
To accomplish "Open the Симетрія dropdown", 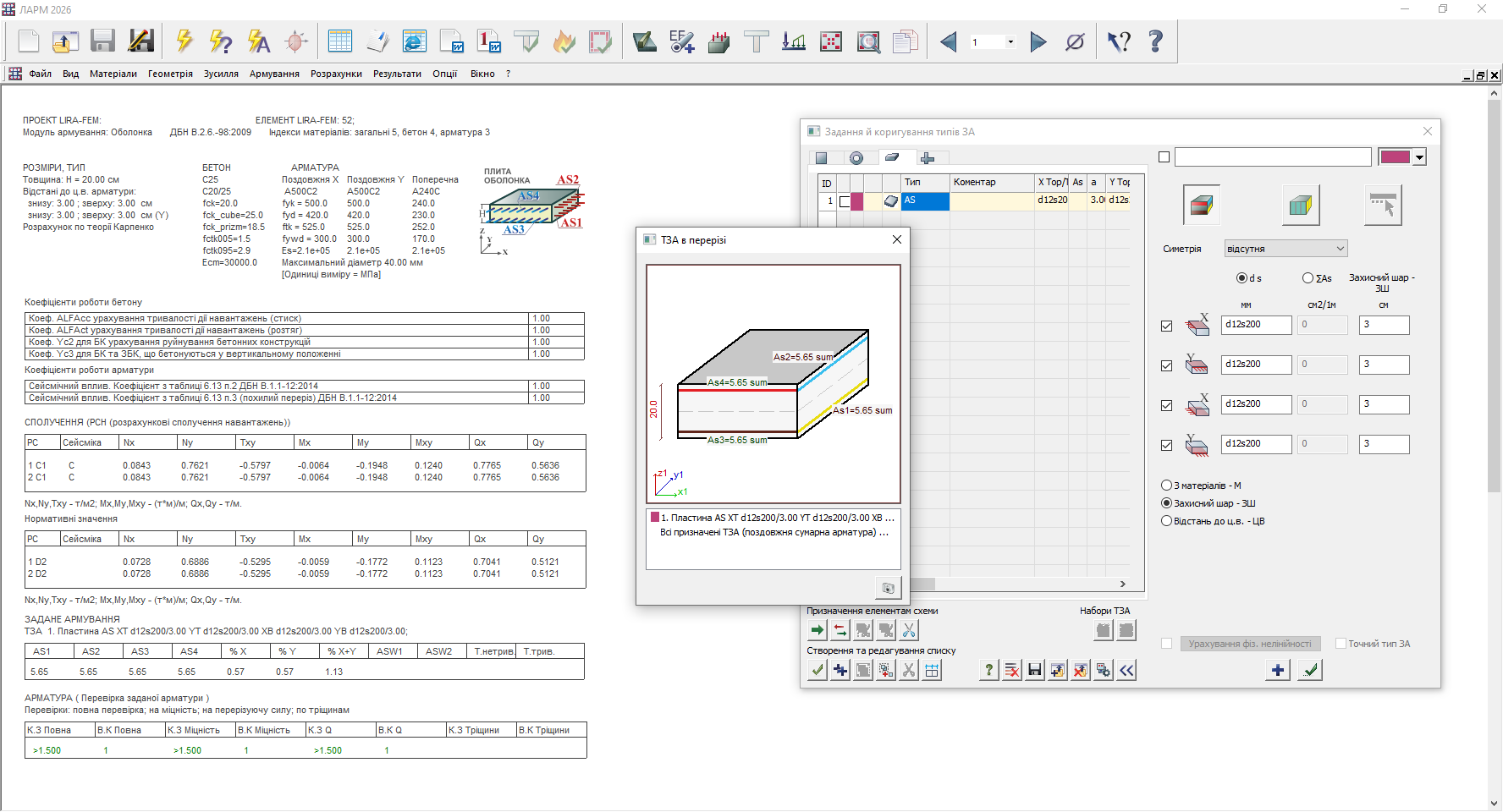I will (1286, 249).
